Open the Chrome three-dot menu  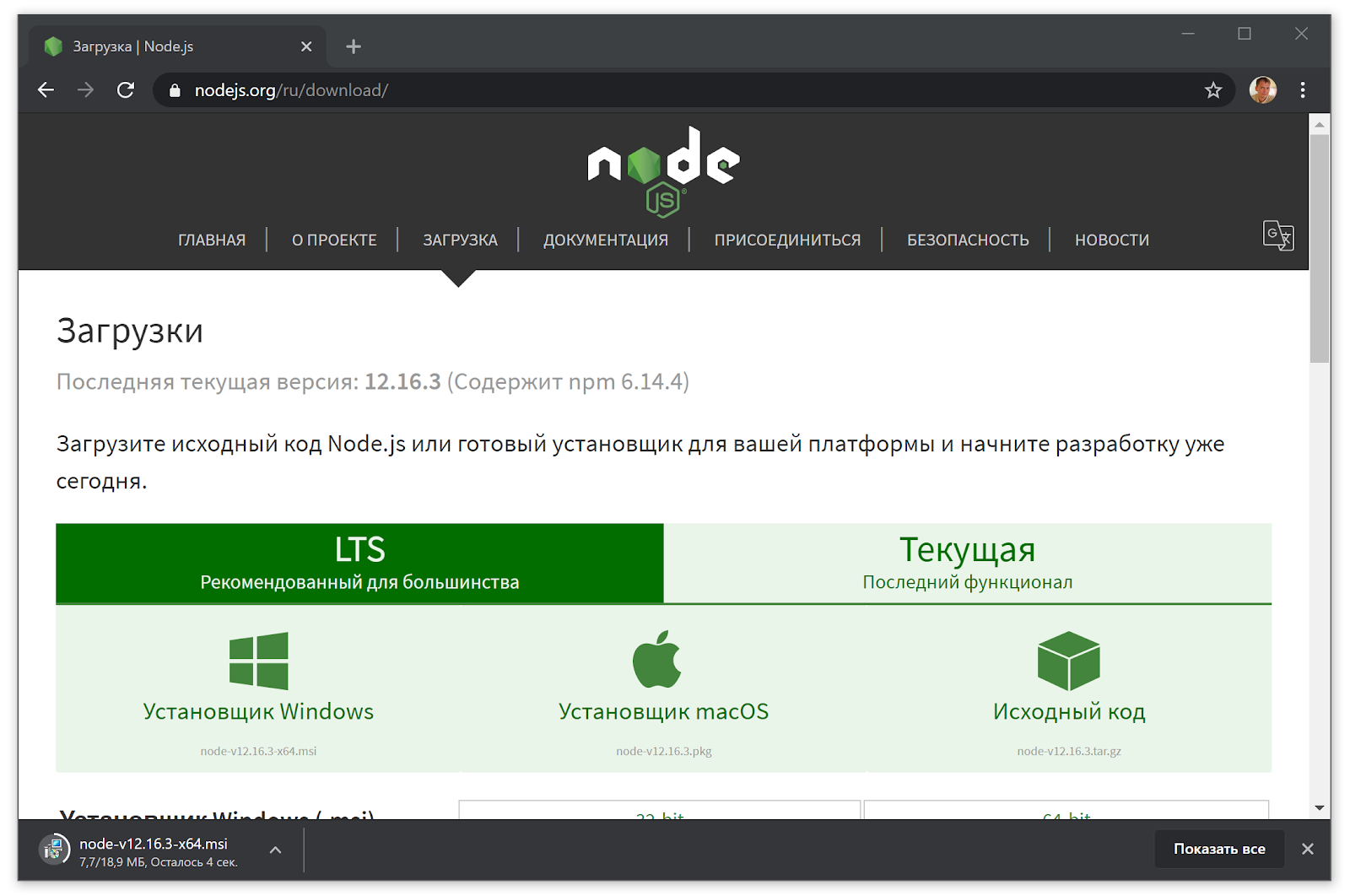pyautogui.click(x=1303, y=90)
